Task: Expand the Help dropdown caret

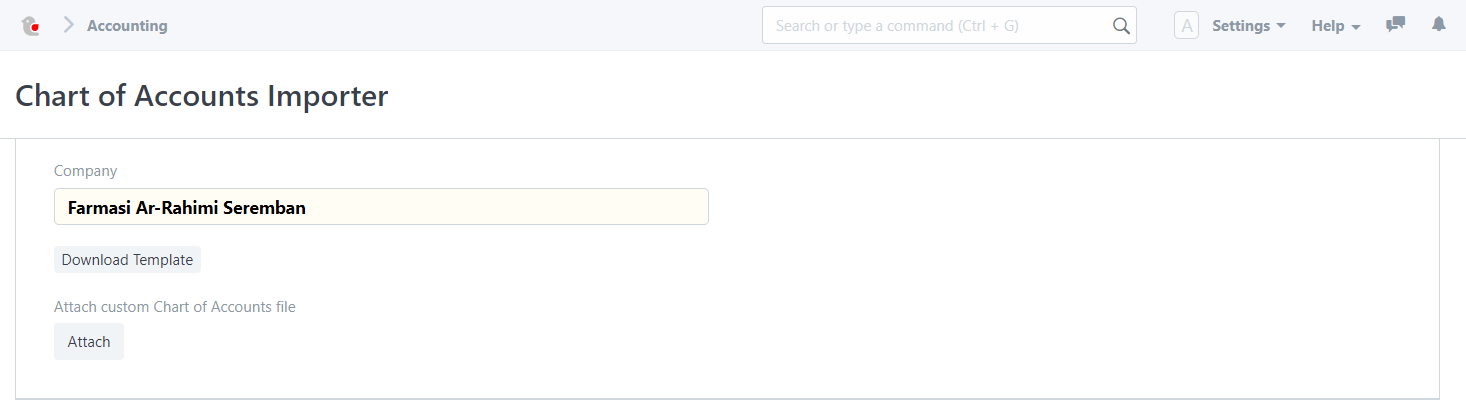Action: point(1356,27)
